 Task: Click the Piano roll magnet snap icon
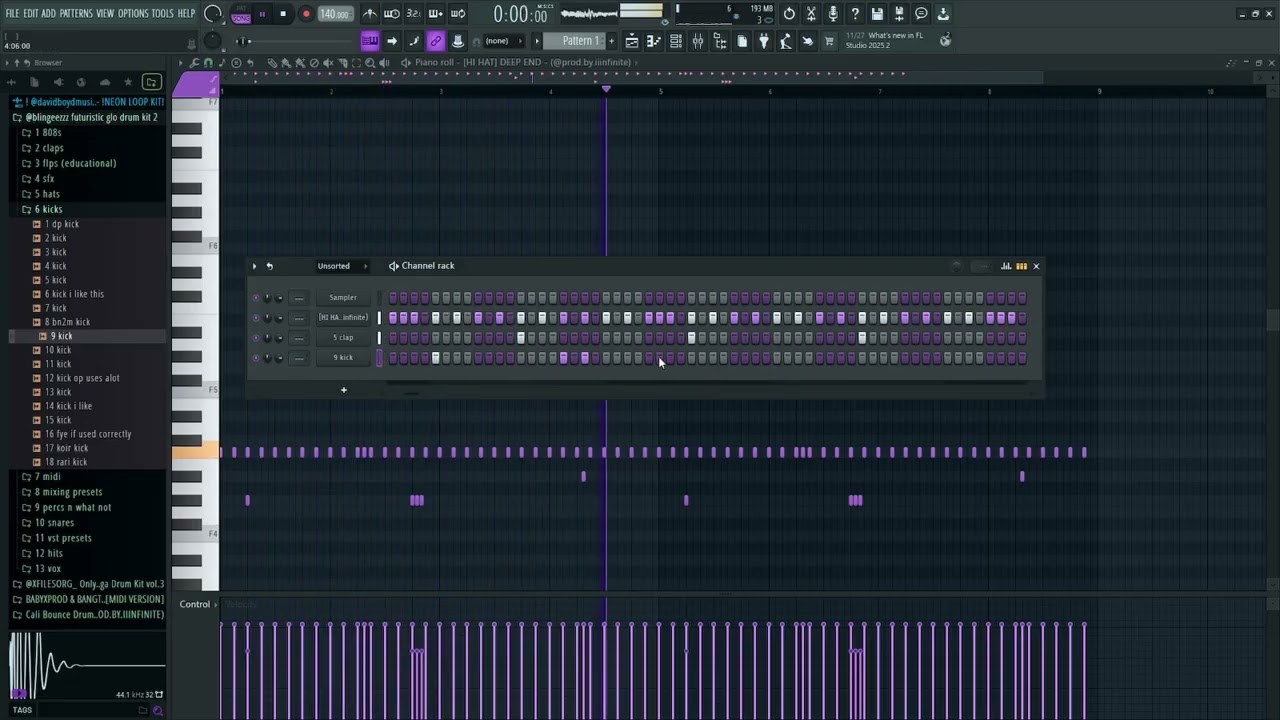tap(208, 63)
